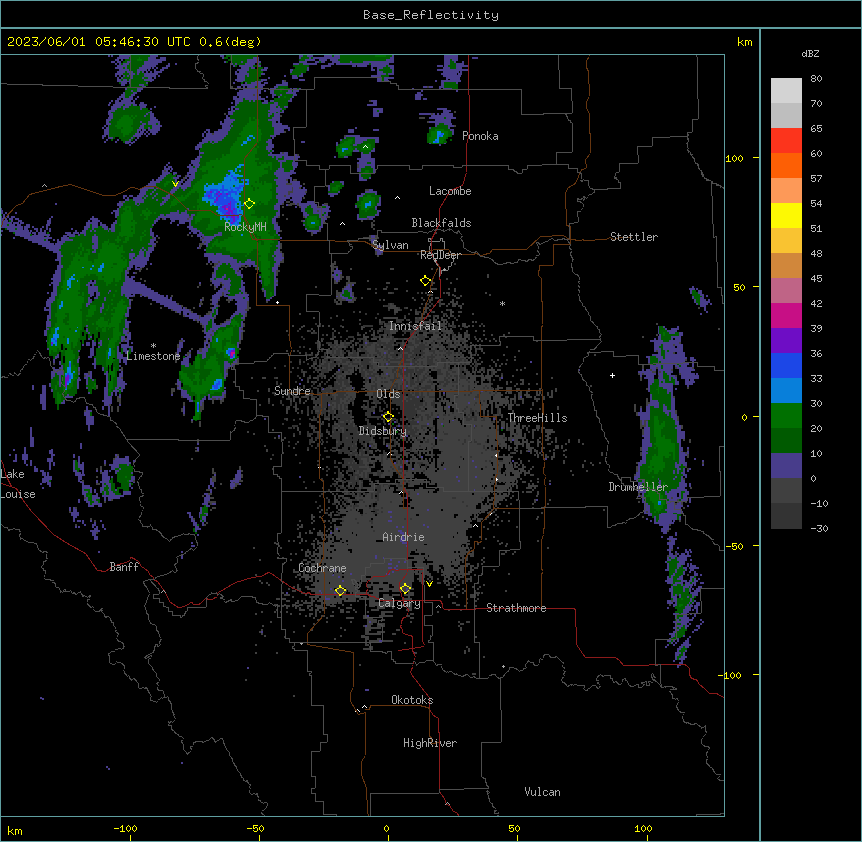Click the Limestone label
This screenshot has height=842, width=862.
(153, 356)
